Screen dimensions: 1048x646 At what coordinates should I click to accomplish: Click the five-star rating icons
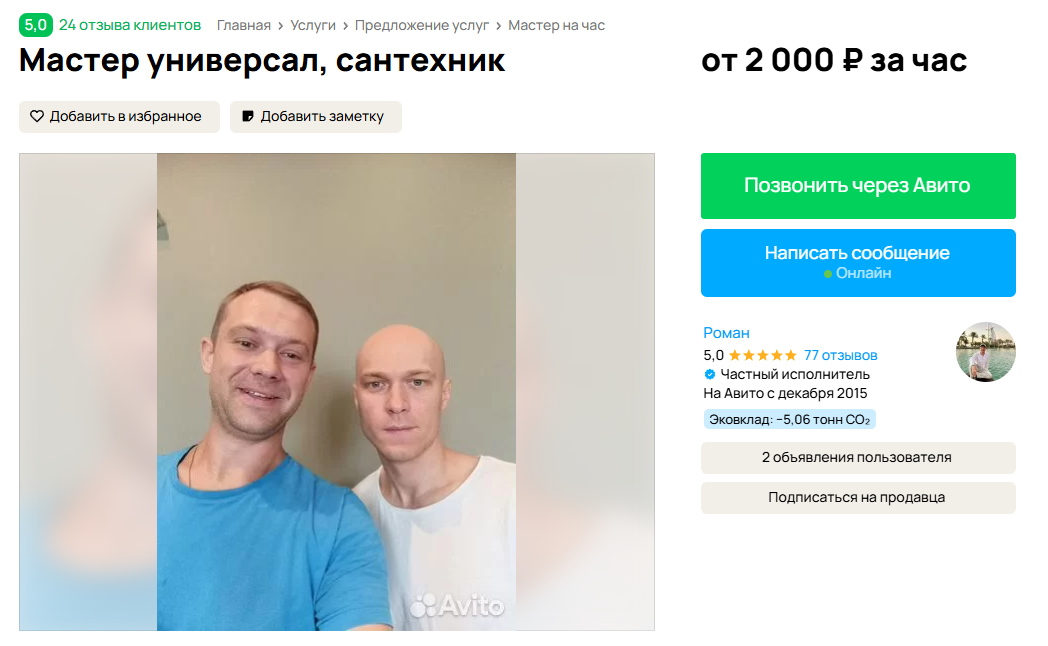[x=763, y=355]
